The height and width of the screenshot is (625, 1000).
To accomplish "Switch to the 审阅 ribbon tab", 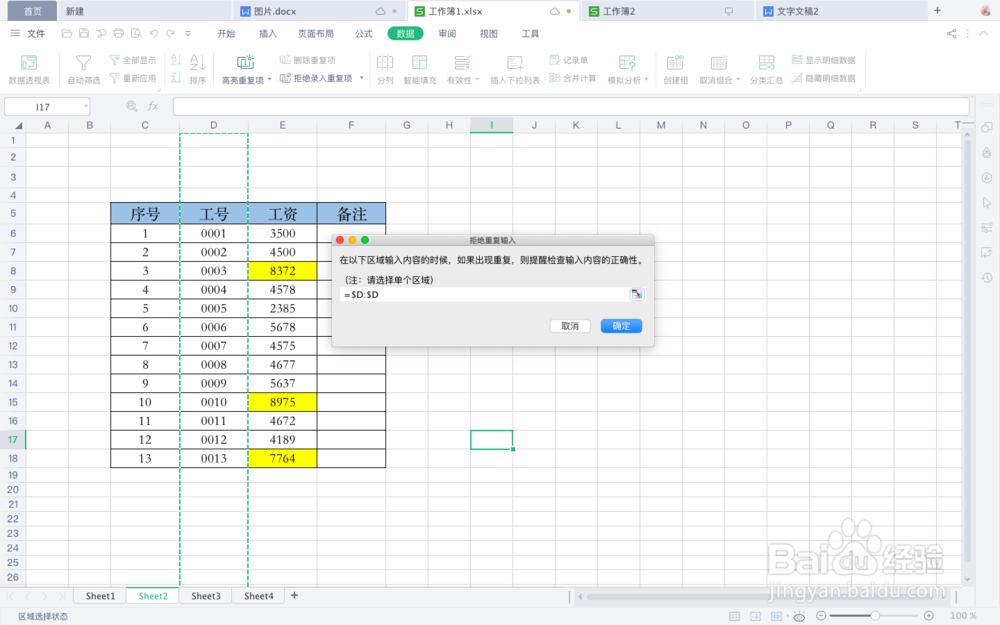I will click(445, 33).
